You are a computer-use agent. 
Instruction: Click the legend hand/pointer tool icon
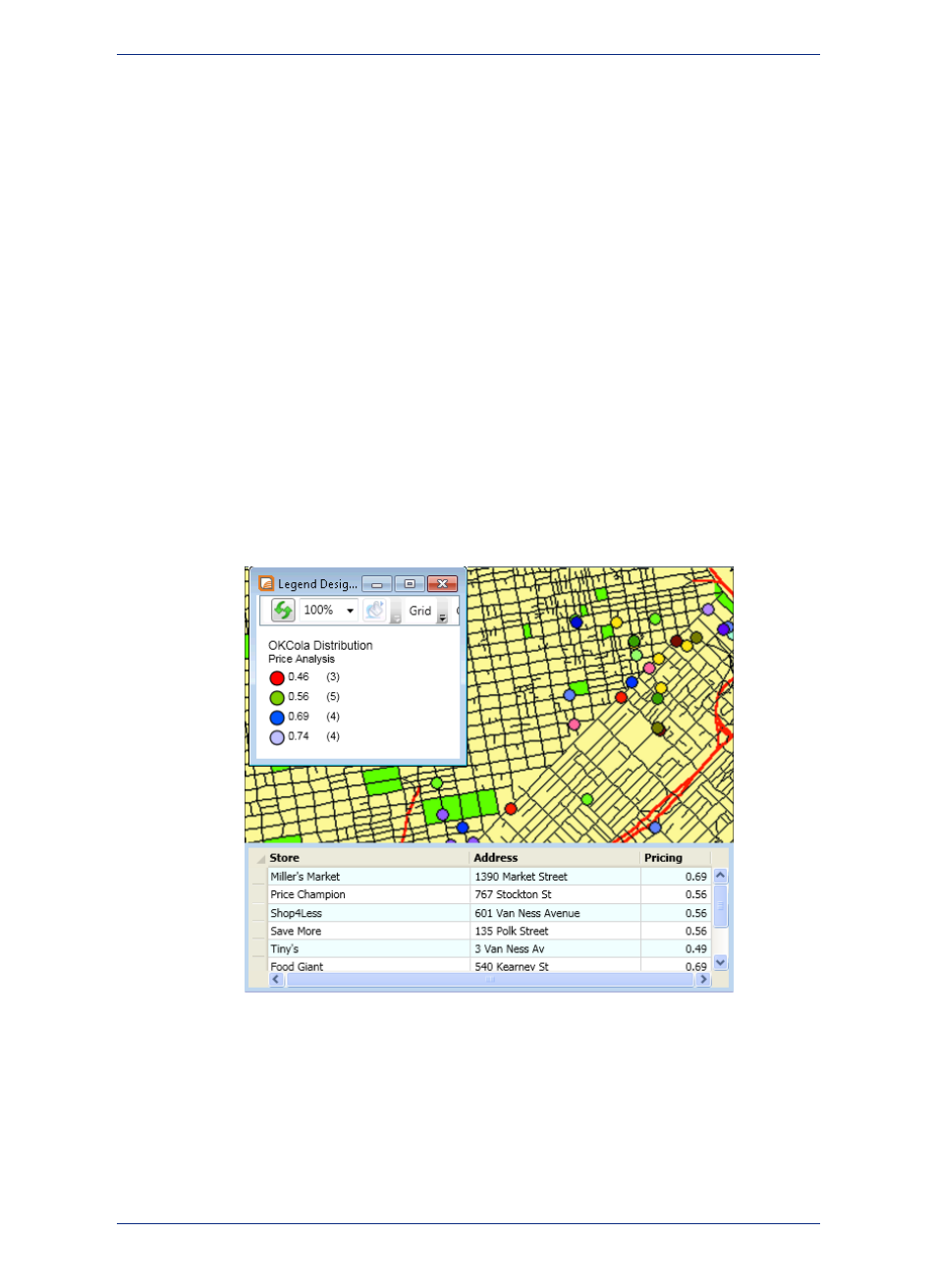click(374, 611)
